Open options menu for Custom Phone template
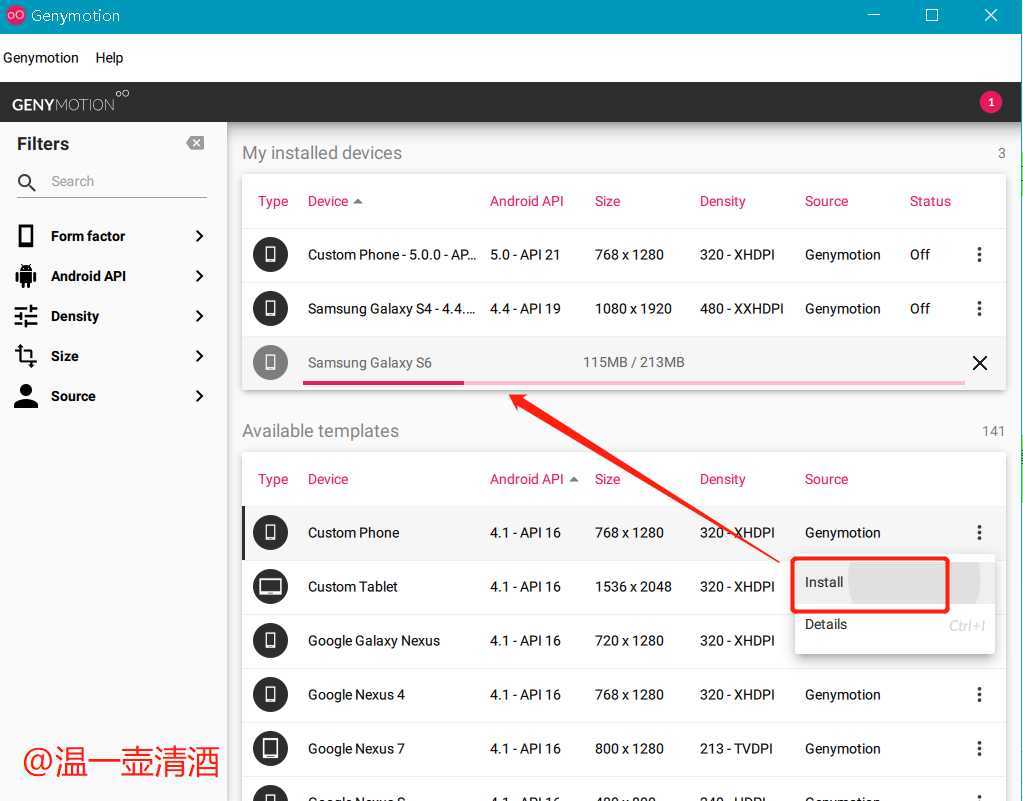Image resolution: width=1023 pixels, height=801 pixels. coord(979,532)
